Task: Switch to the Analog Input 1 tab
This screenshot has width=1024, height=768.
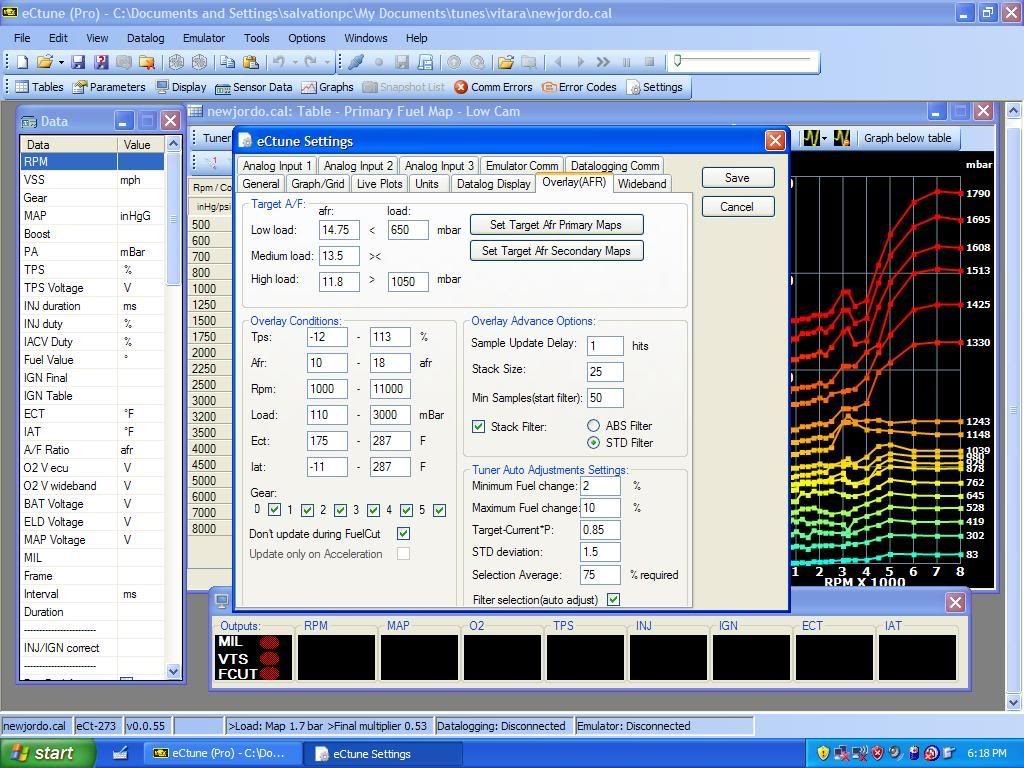Action: point(277,166)
